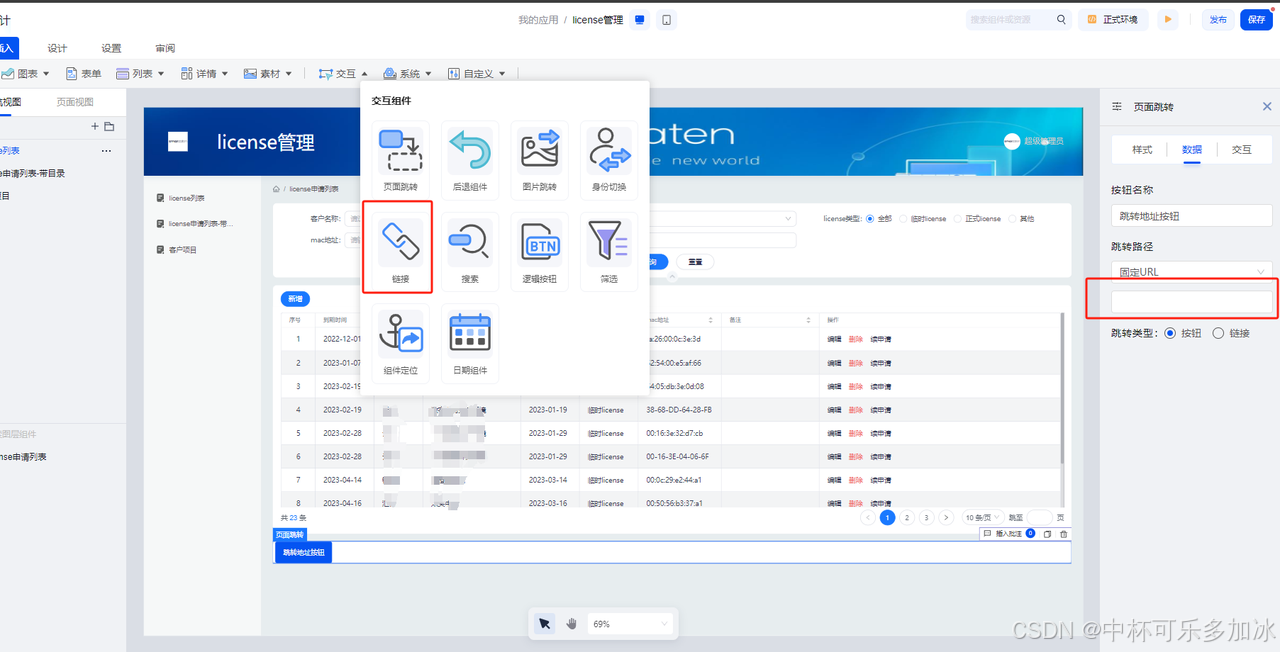1280x652 pixels.
Task: Select the 按钮 radio for 跳转类型
Action: tap(1170, 333)
